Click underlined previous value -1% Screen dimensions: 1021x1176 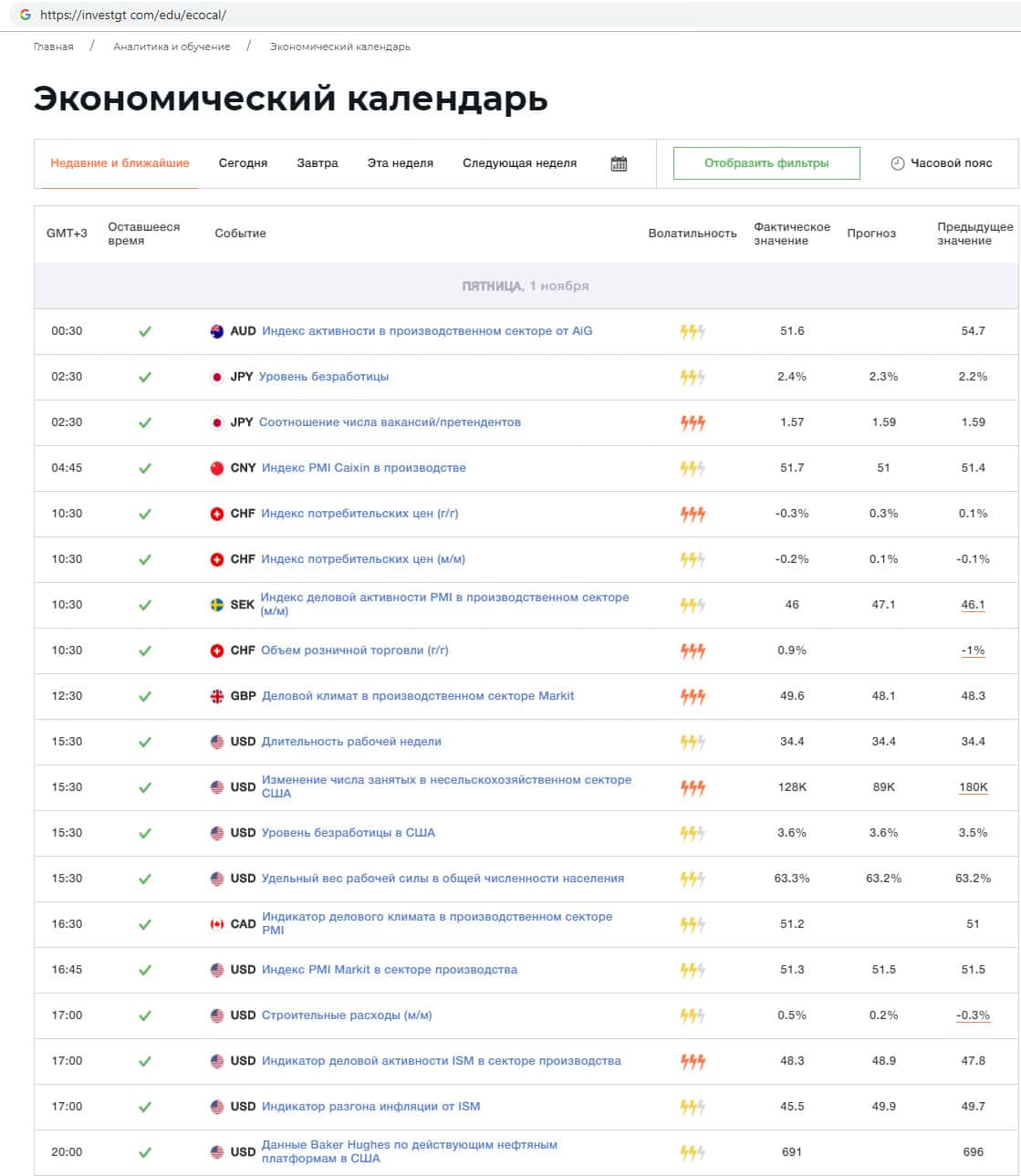click(x=974, y=650)
